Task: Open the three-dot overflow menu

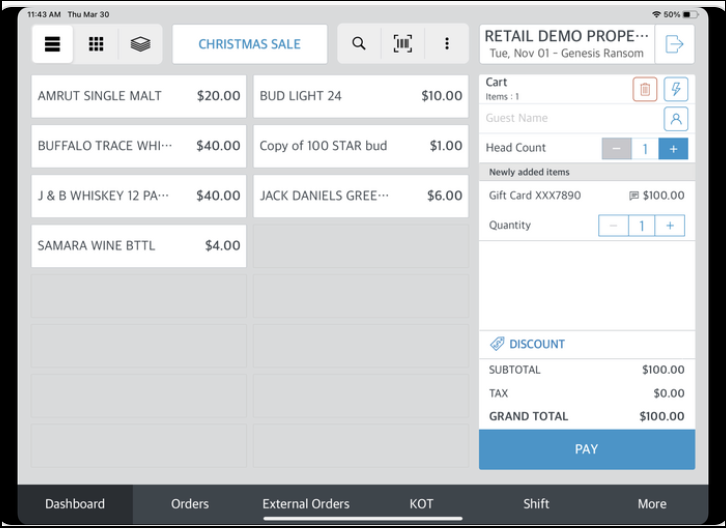Action: 446,44
